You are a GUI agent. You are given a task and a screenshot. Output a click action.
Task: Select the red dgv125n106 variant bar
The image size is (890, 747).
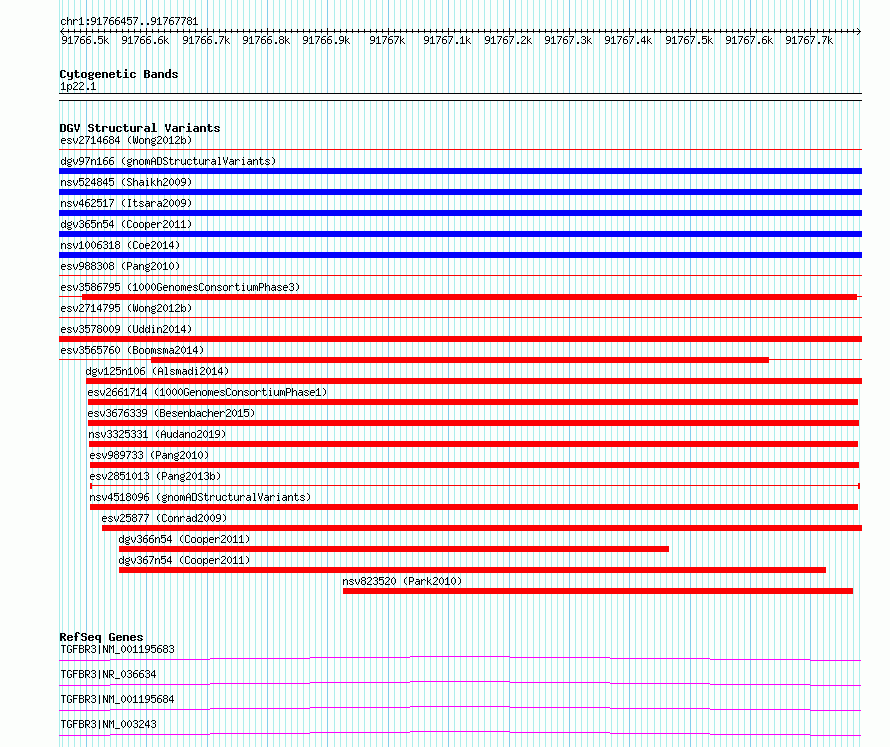coord(474,381)
